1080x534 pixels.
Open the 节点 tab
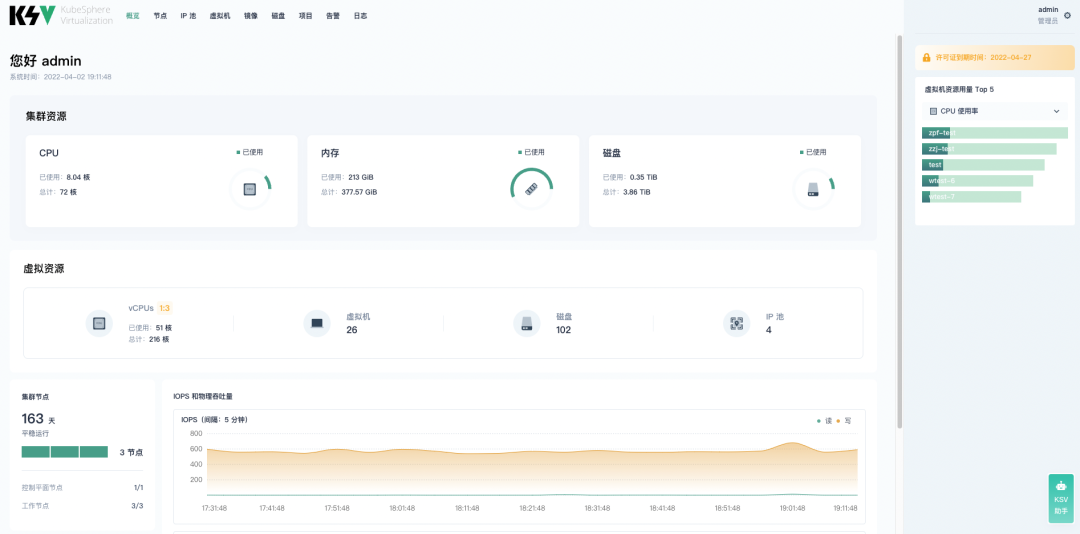click(160, 16)
